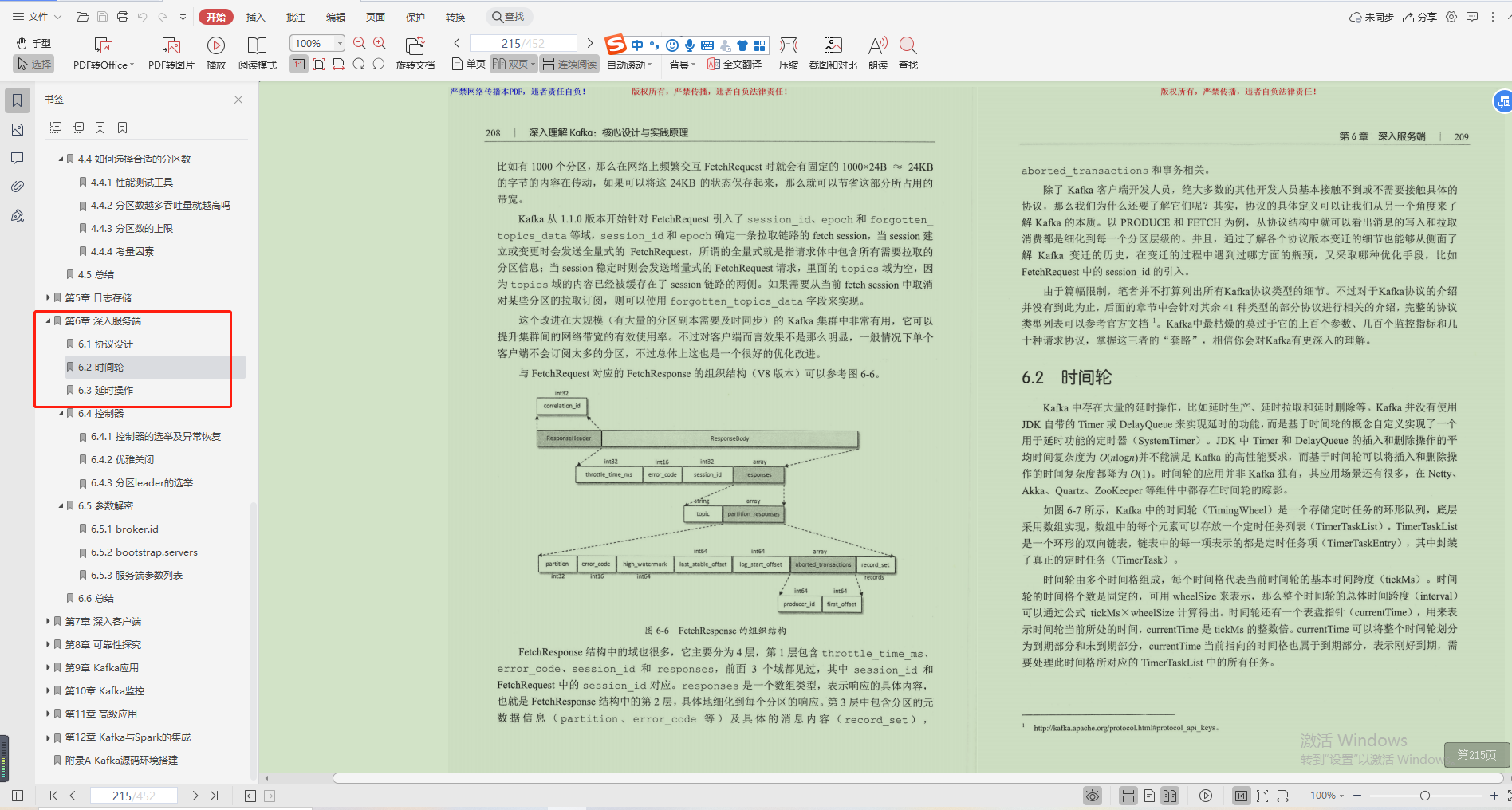Image resolution: width=1512 pixels, height=810 pixels.
Task: Open the comments panel sidebar icon
Action: coord(17,158)
